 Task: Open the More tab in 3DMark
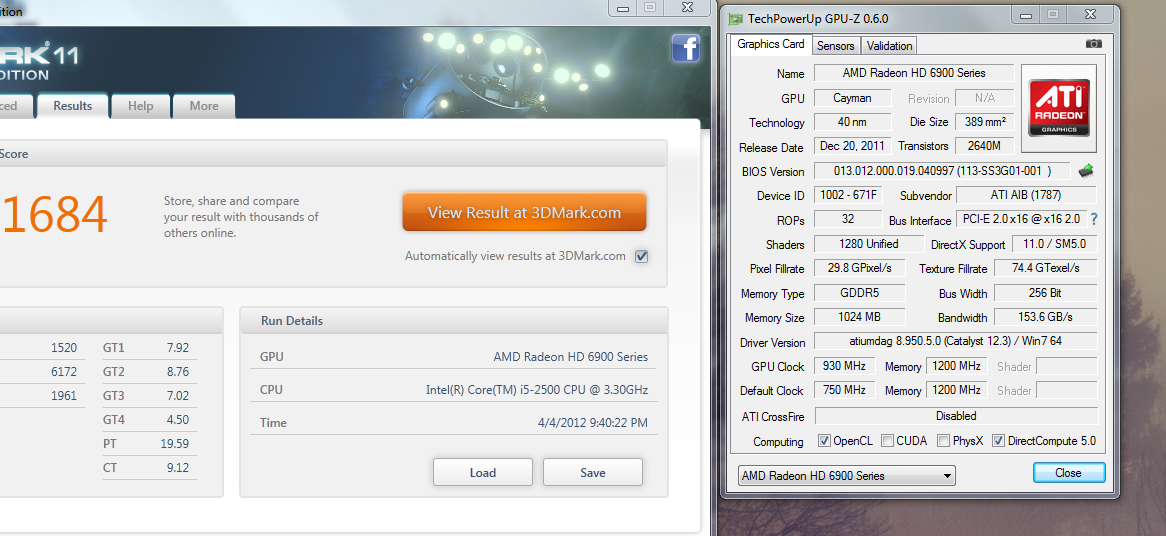[204, 106]
